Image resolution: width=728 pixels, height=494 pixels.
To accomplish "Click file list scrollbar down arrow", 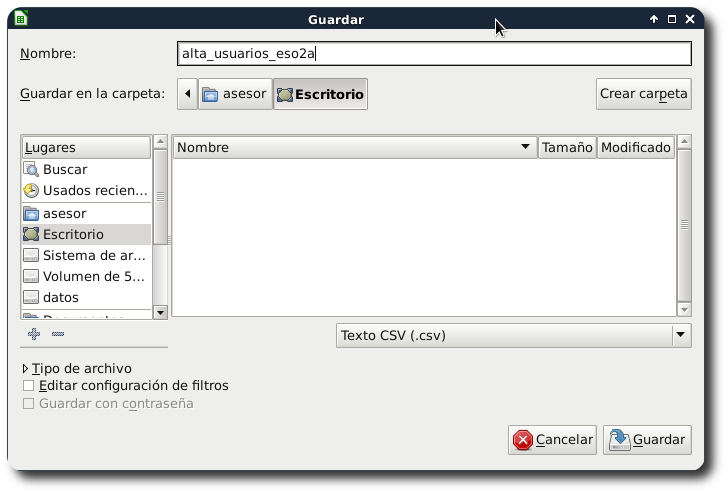I will pyautogui.click(x=684, y=310).
